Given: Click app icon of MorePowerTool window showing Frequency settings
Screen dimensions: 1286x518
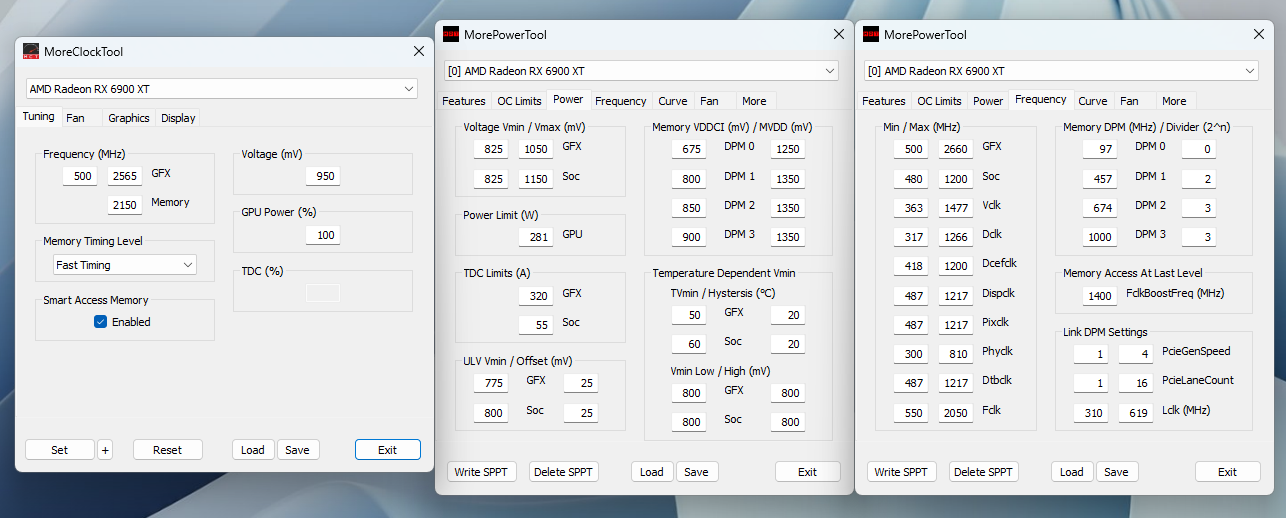Looking at the screenshot, I should tap(871, 34).
